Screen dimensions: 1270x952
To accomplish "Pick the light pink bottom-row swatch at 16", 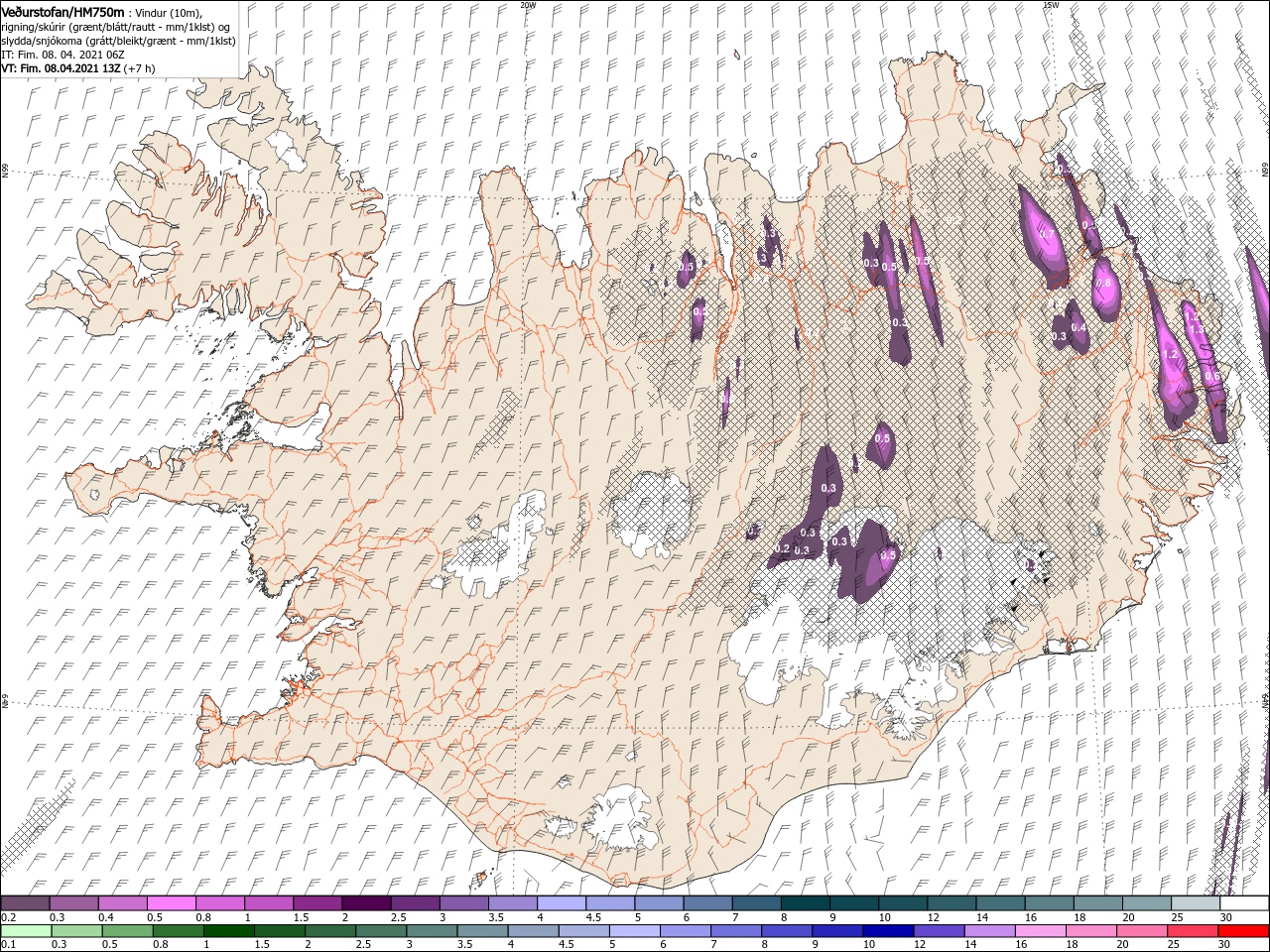I will [x=1041, y=931].
